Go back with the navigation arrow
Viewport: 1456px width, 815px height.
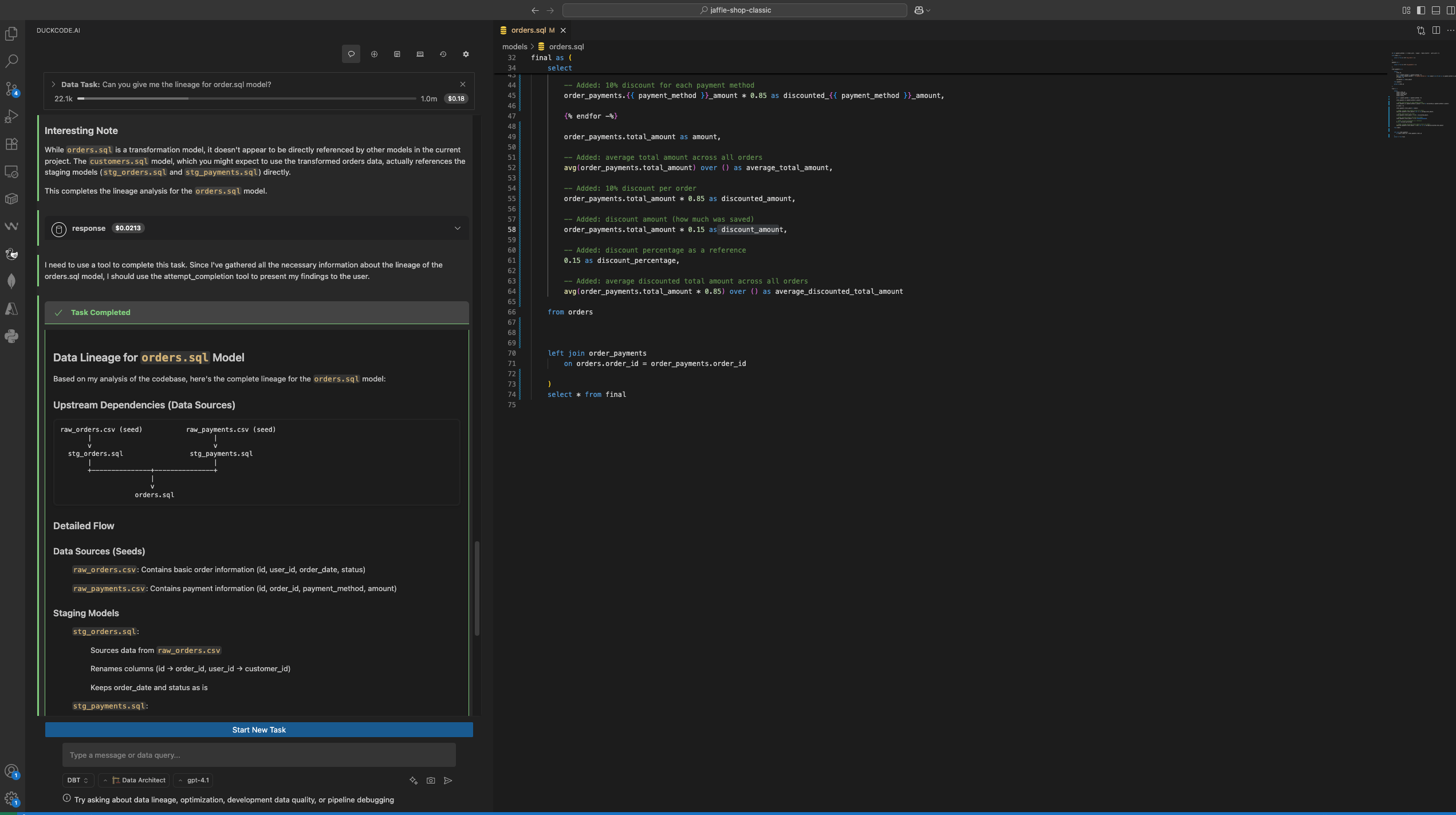[534, 10]
